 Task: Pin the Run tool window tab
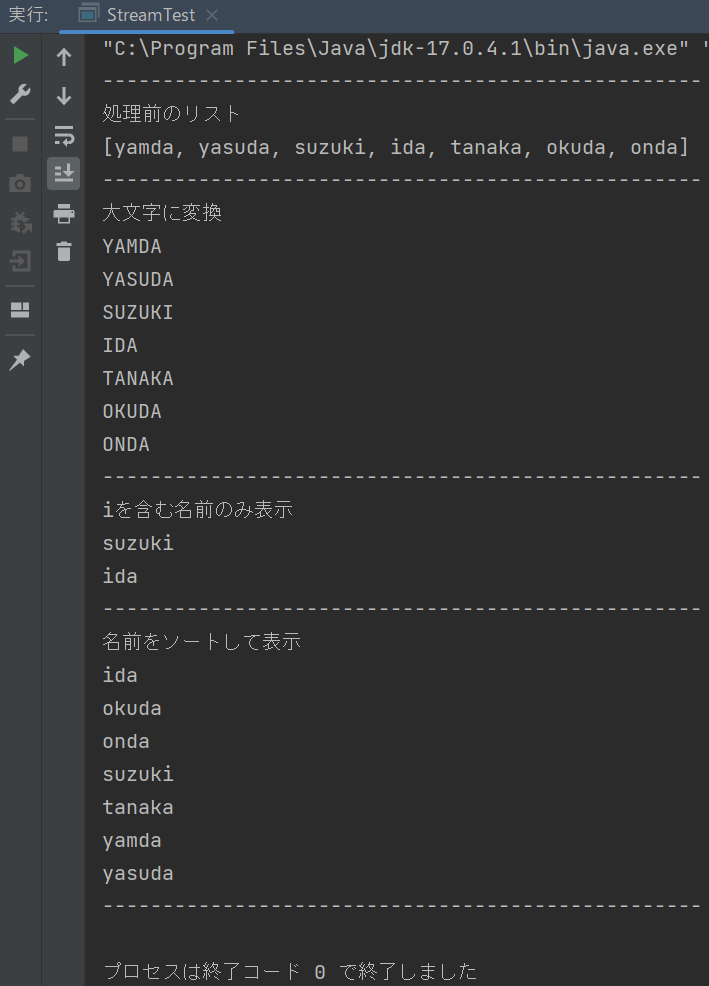coord(20,359)
